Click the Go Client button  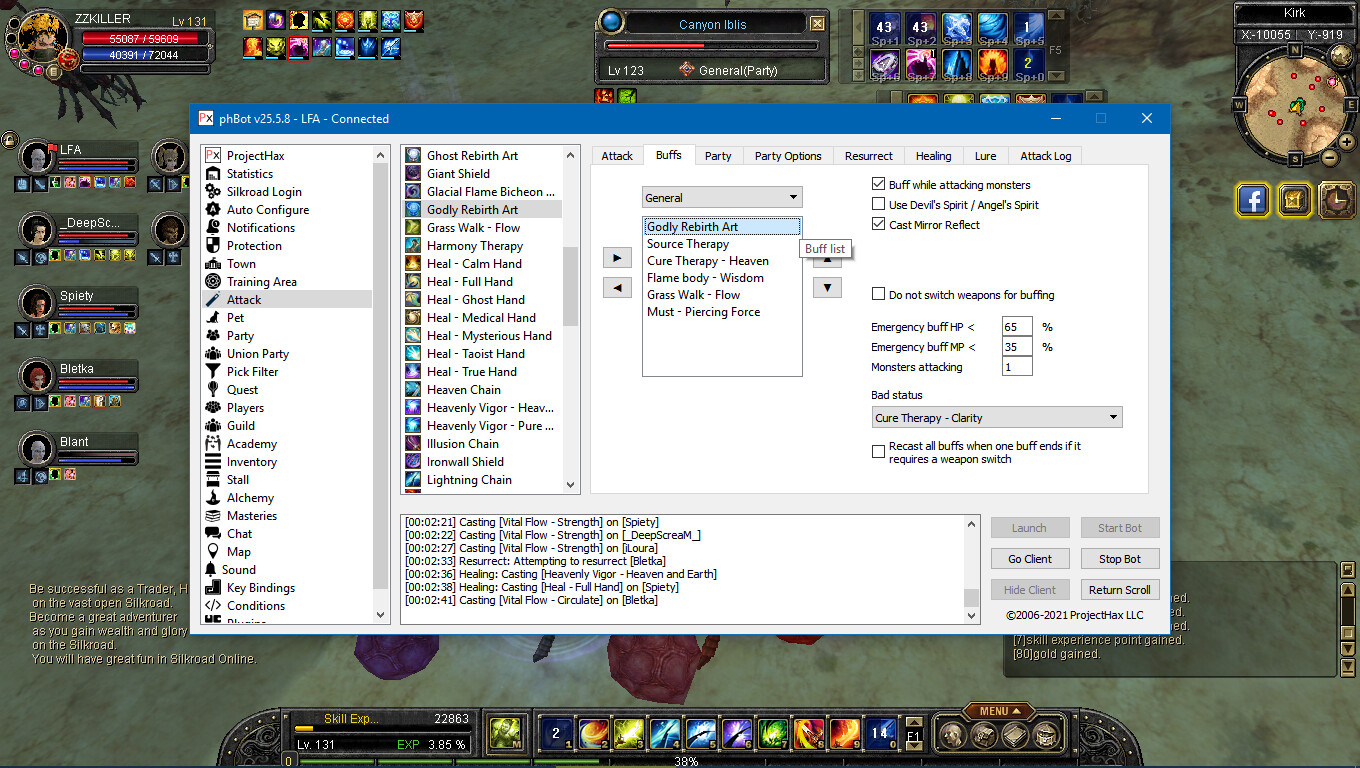pyautogui.click(x=1029, y=559)
